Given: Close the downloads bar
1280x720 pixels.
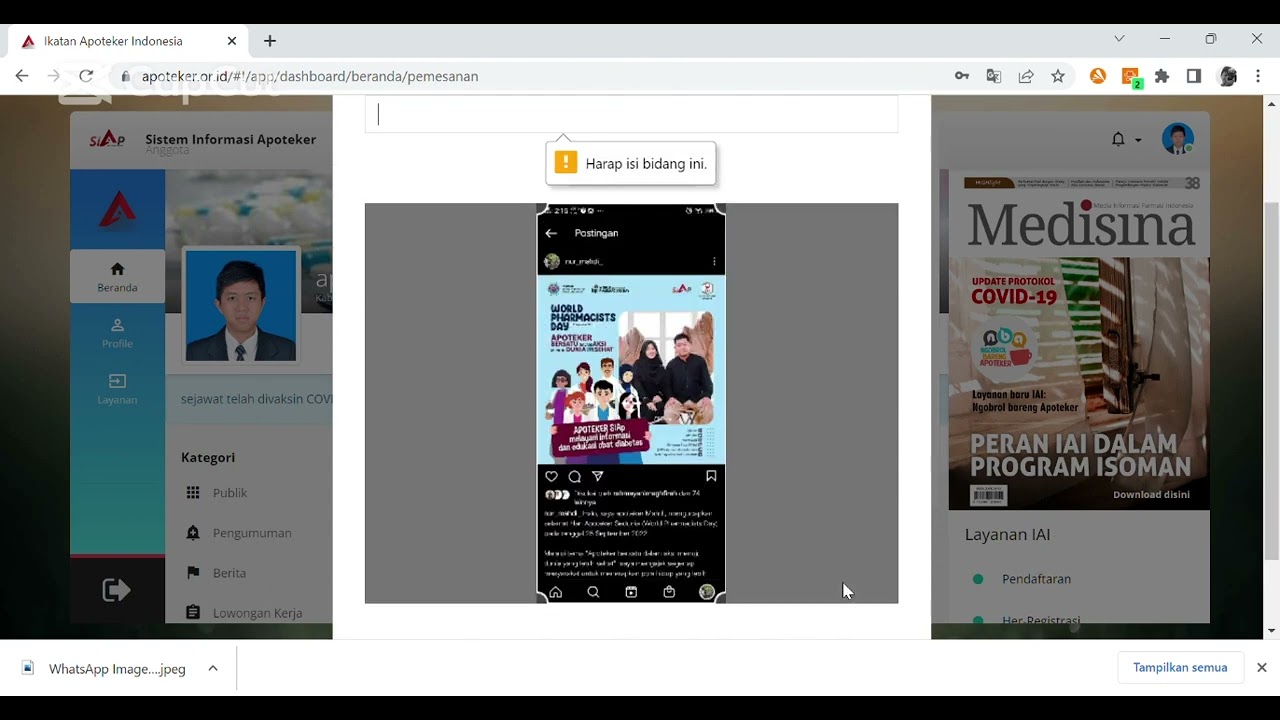Looking at the screenshot, I should 1262,667.
